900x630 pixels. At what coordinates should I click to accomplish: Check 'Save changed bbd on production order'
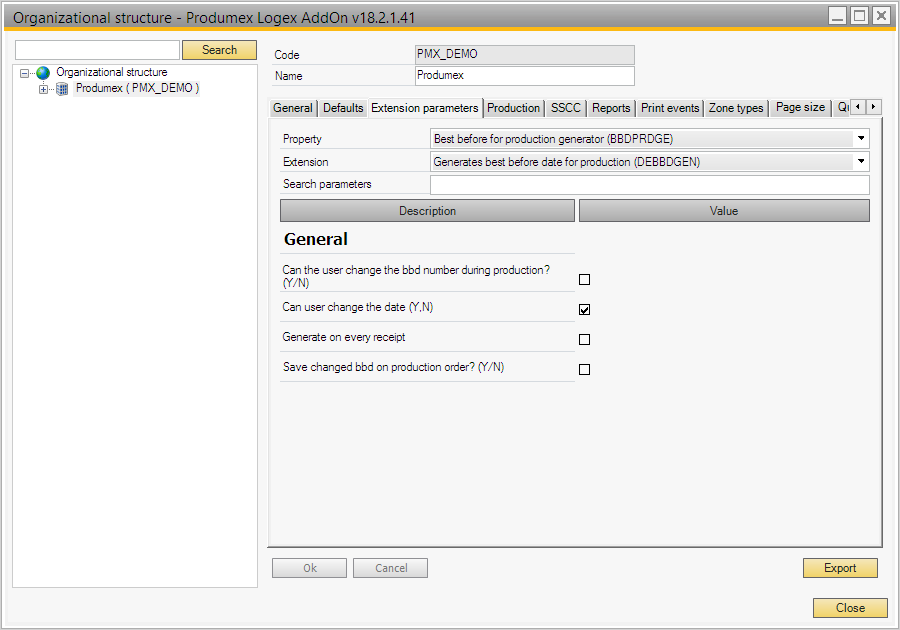point(585,370)
